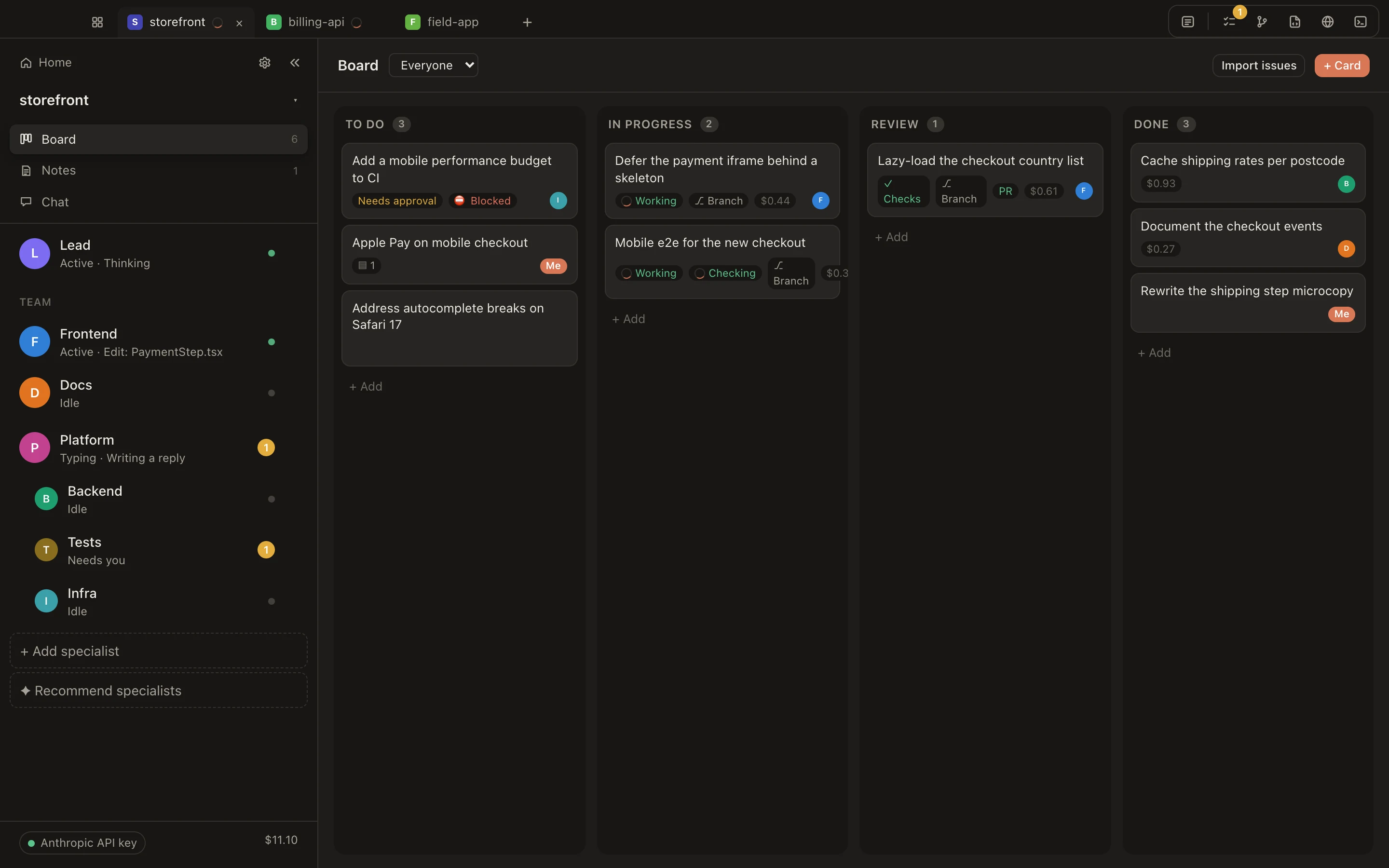Viewport: 1389px width, 868px height.
Task: Open the Apple Pay on mobile checkout card
Action: [x=459, y=254]
